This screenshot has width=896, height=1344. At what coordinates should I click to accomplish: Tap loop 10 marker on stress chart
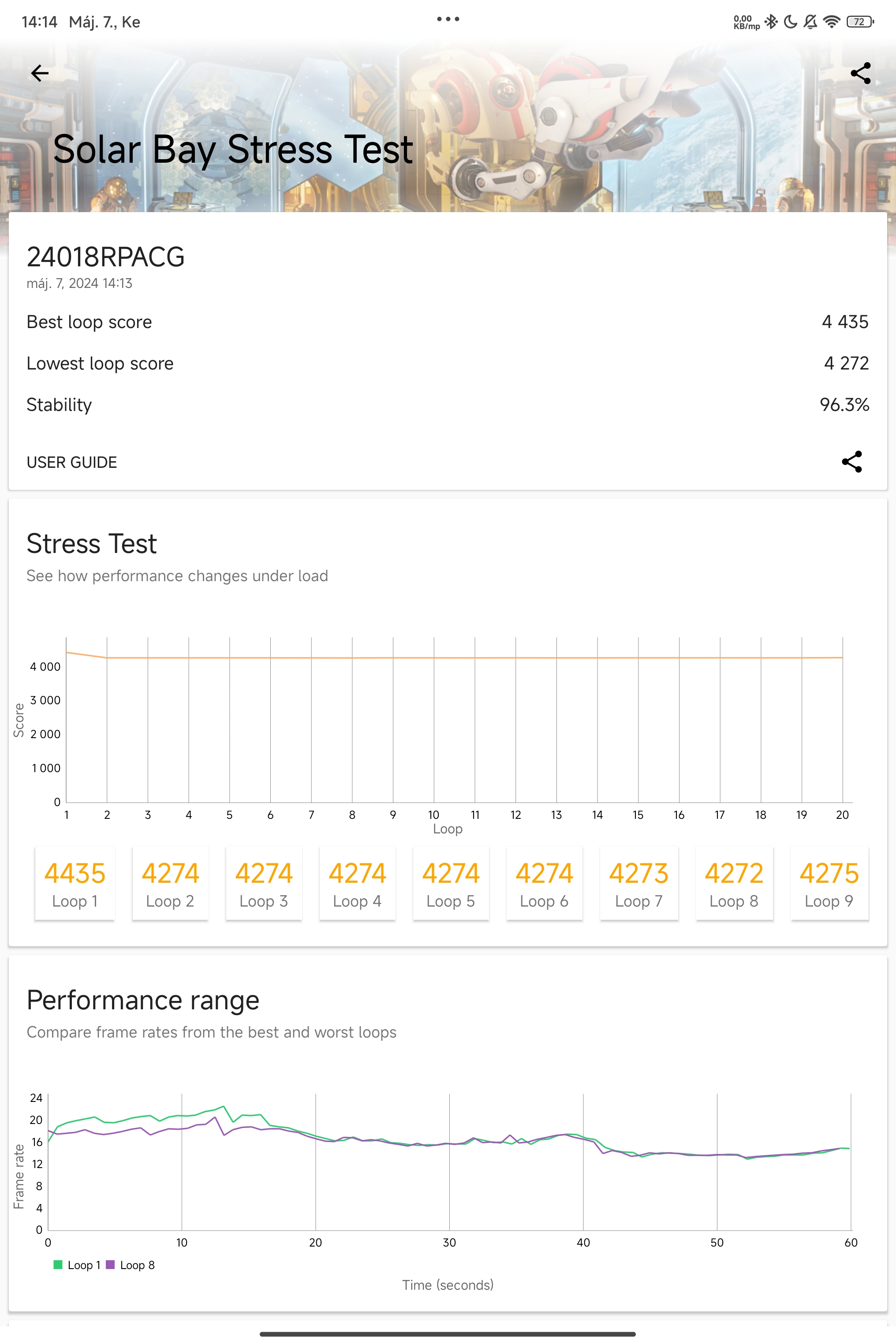[434, 815]
